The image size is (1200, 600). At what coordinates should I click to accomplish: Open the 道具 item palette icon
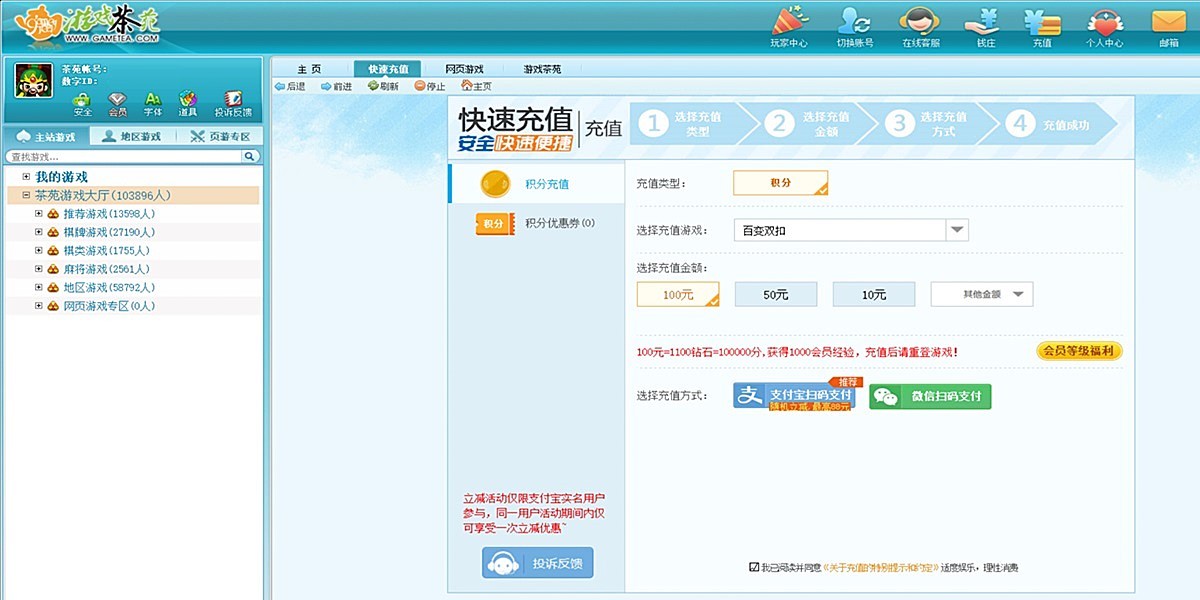pos(189,100)
